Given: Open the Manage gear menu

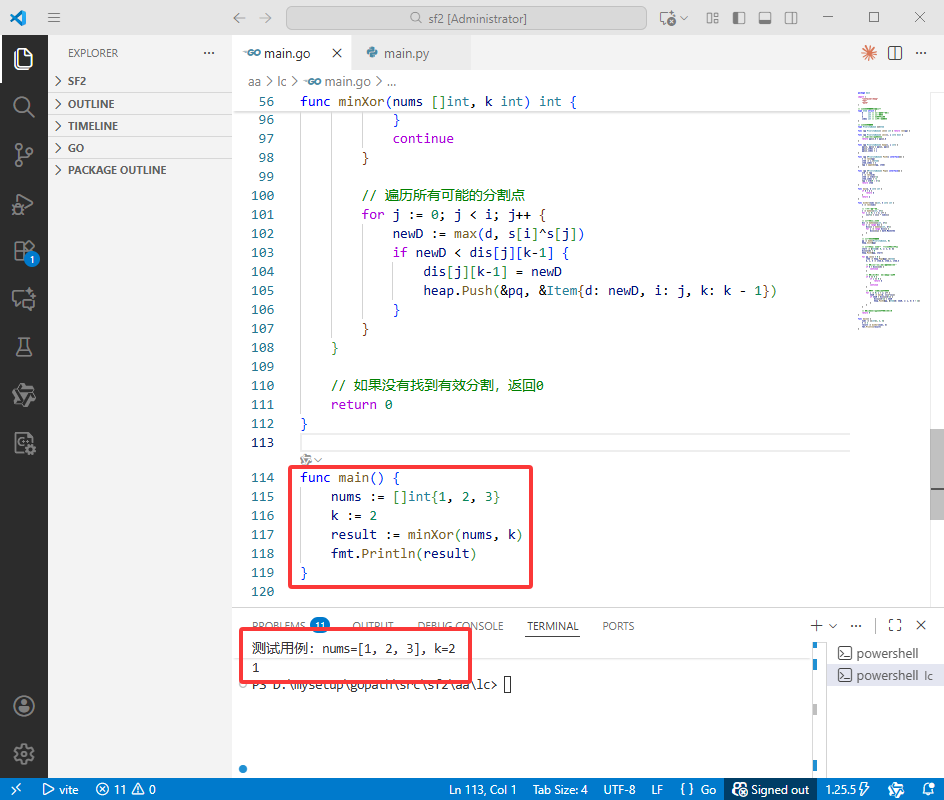Looking at the screenshot, I should (x=23, y=754).
